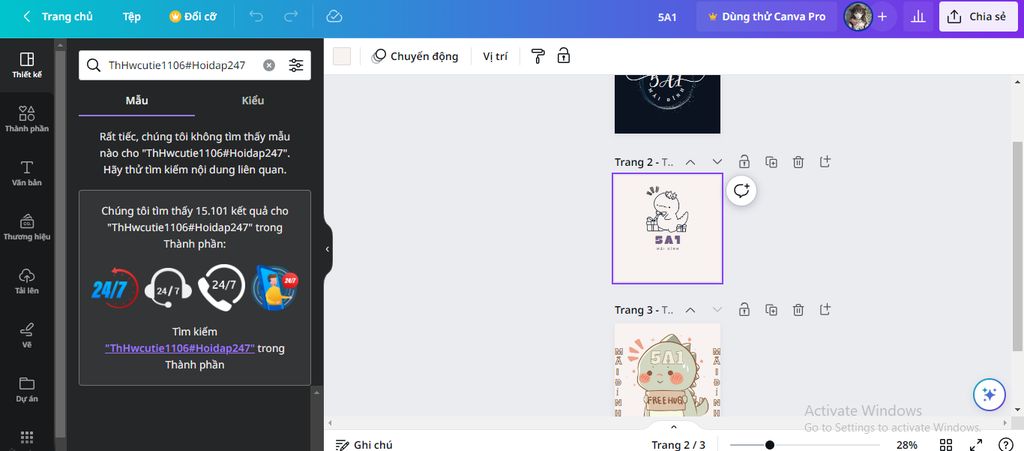
Task: Add page after Trang 2
Action: click(x=825, y=161)
